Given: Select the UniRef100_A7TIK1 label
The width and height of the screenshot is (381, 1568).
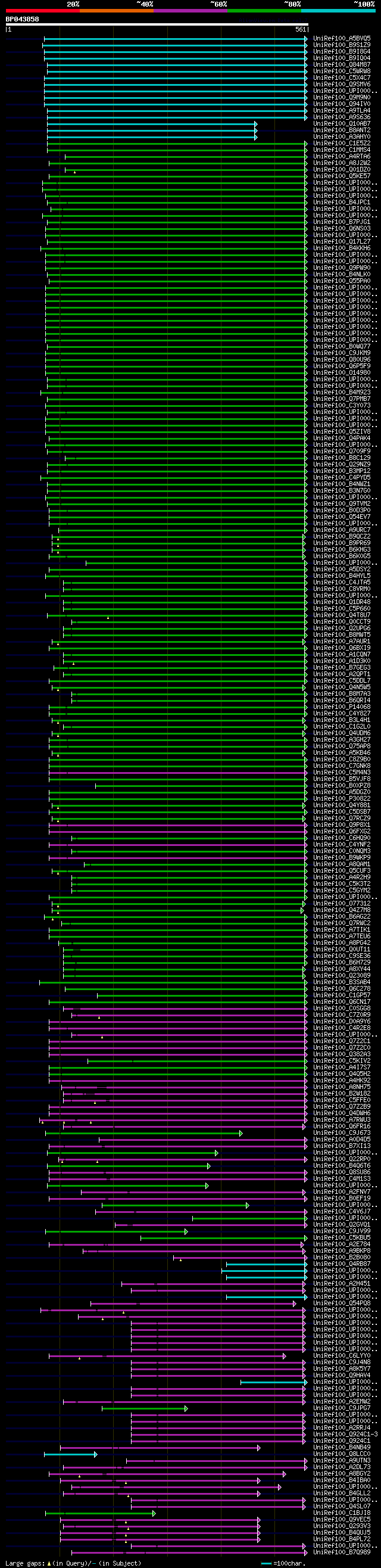Looking at the screenshot, I should pos(342,929).
